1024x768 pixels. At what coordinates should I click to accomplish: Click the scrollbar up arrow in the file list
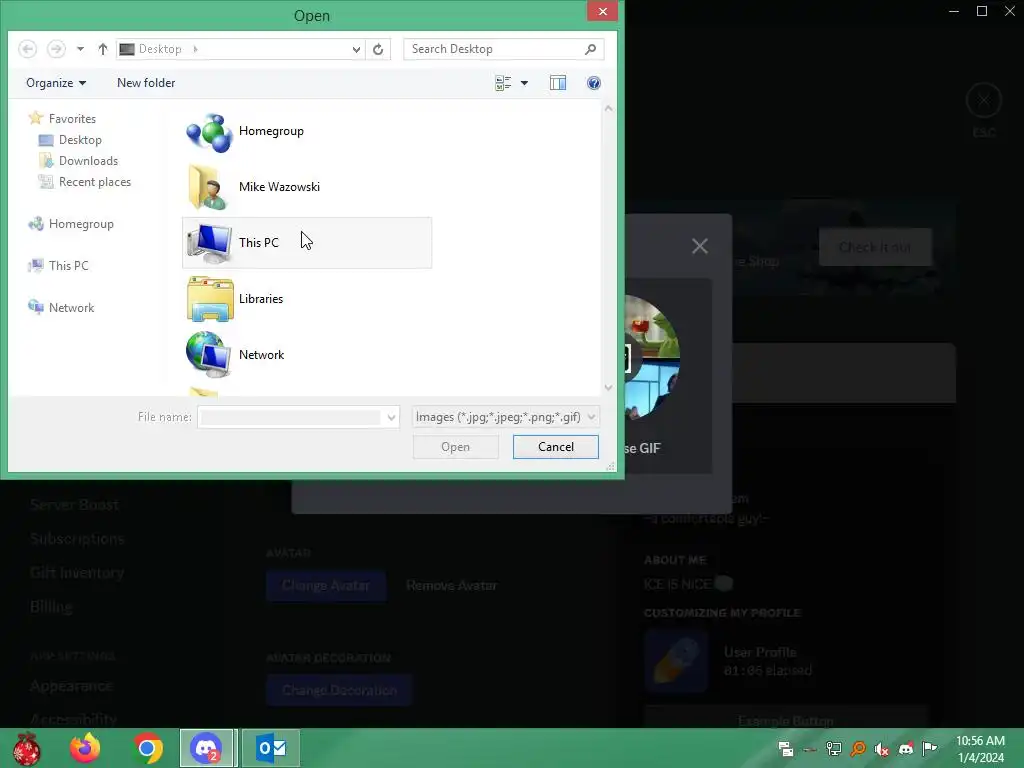pyautogui.click(x=608, y=108)
